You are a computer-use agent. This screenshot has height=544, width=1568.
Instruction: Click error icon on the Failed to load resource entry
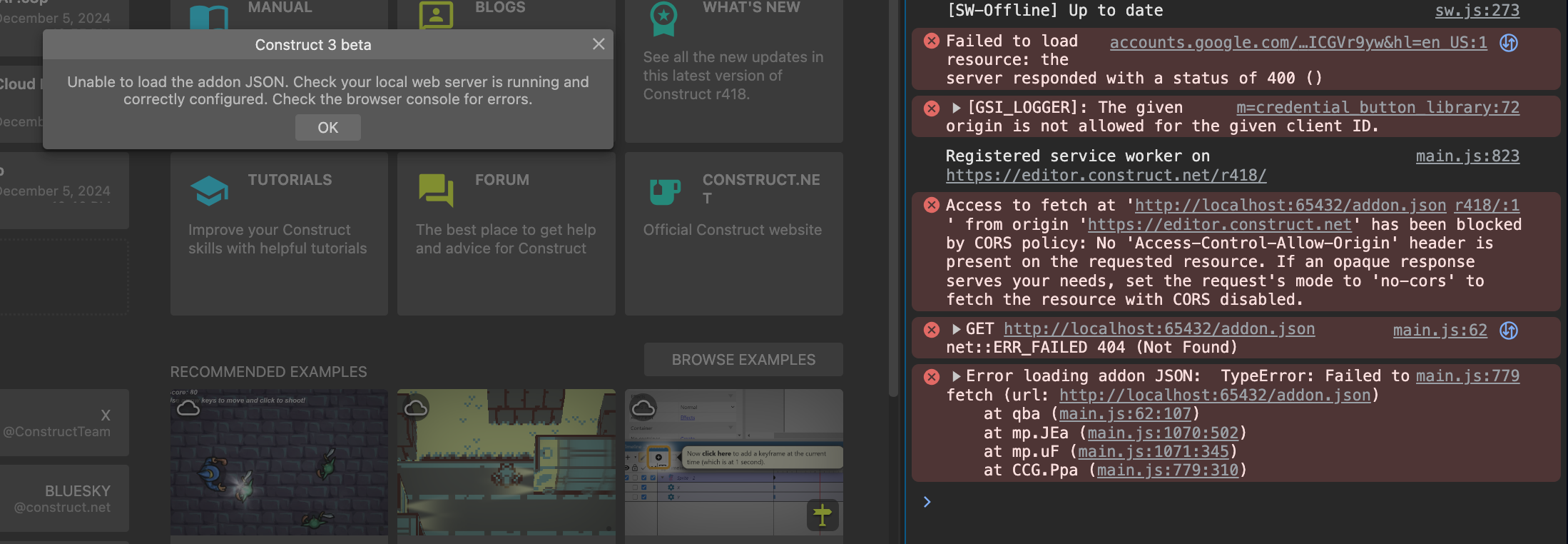(932, 41)
